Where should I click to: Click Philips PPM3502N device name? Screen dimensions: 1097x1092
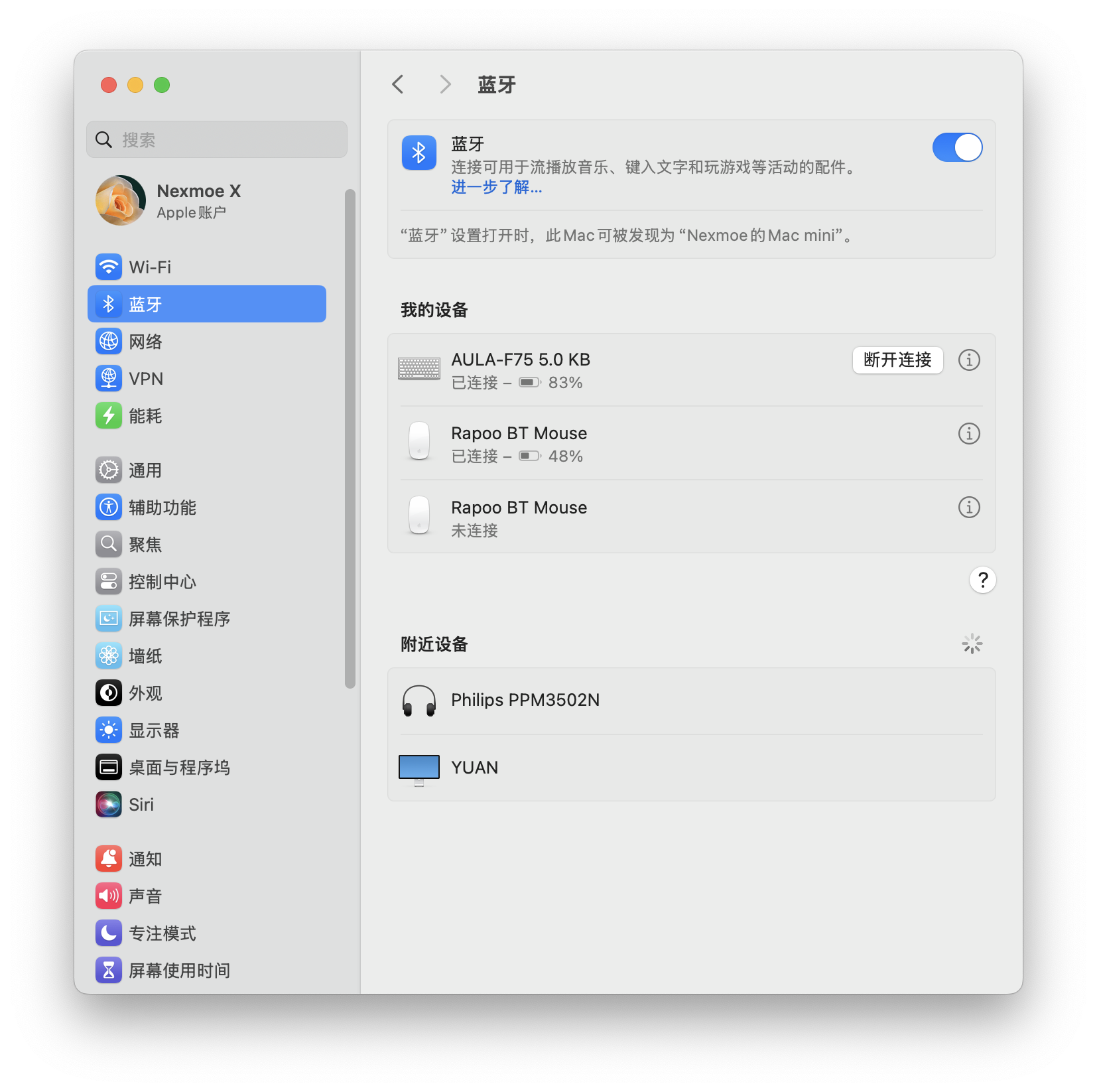tap(525, 700)
